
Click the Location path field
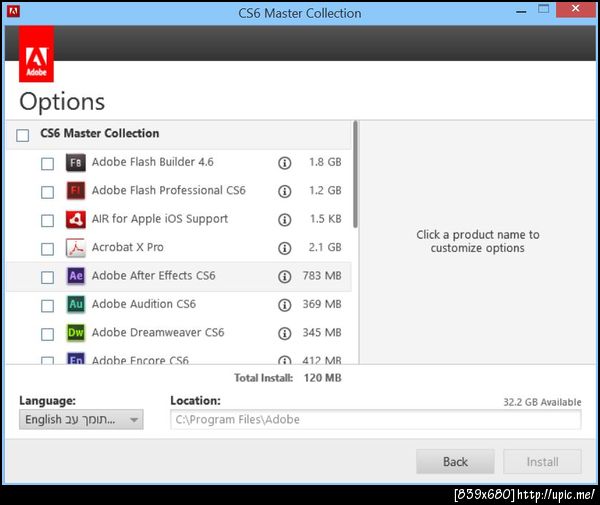375,419
